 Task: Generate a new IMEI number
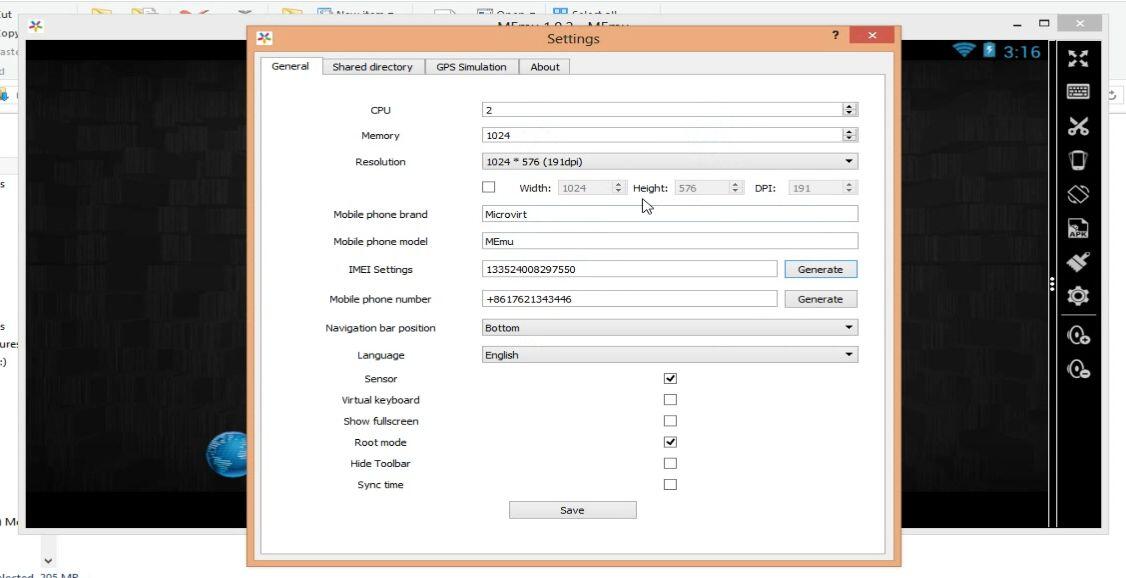click(x=820, y=269)
